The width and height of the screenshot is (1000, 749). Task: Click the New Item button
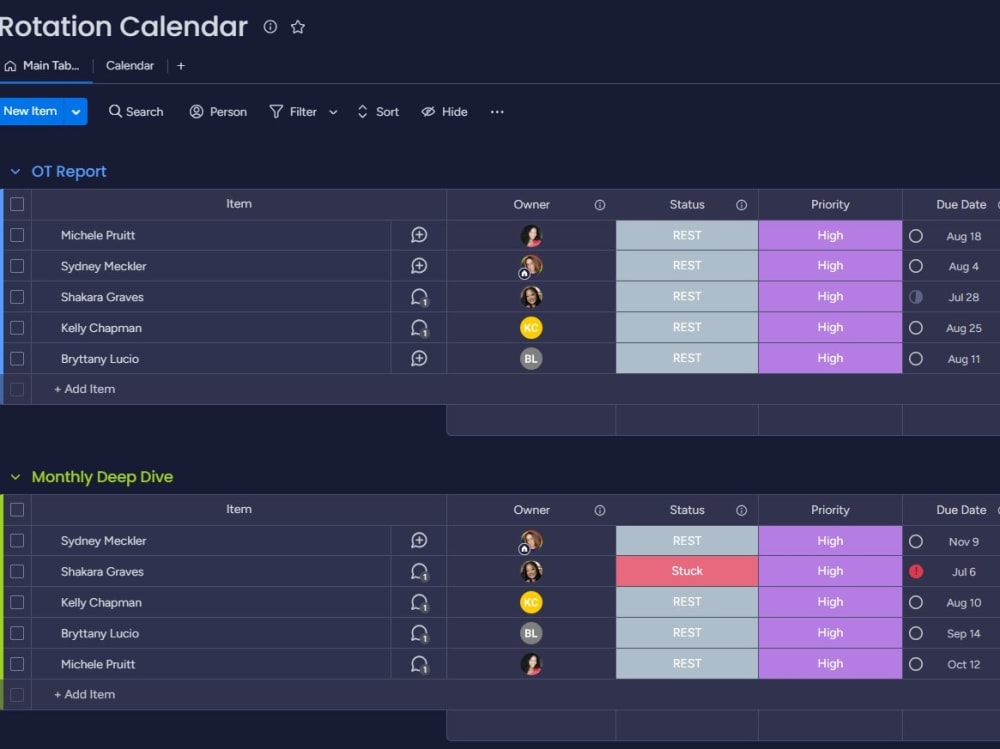pos(31,112)
